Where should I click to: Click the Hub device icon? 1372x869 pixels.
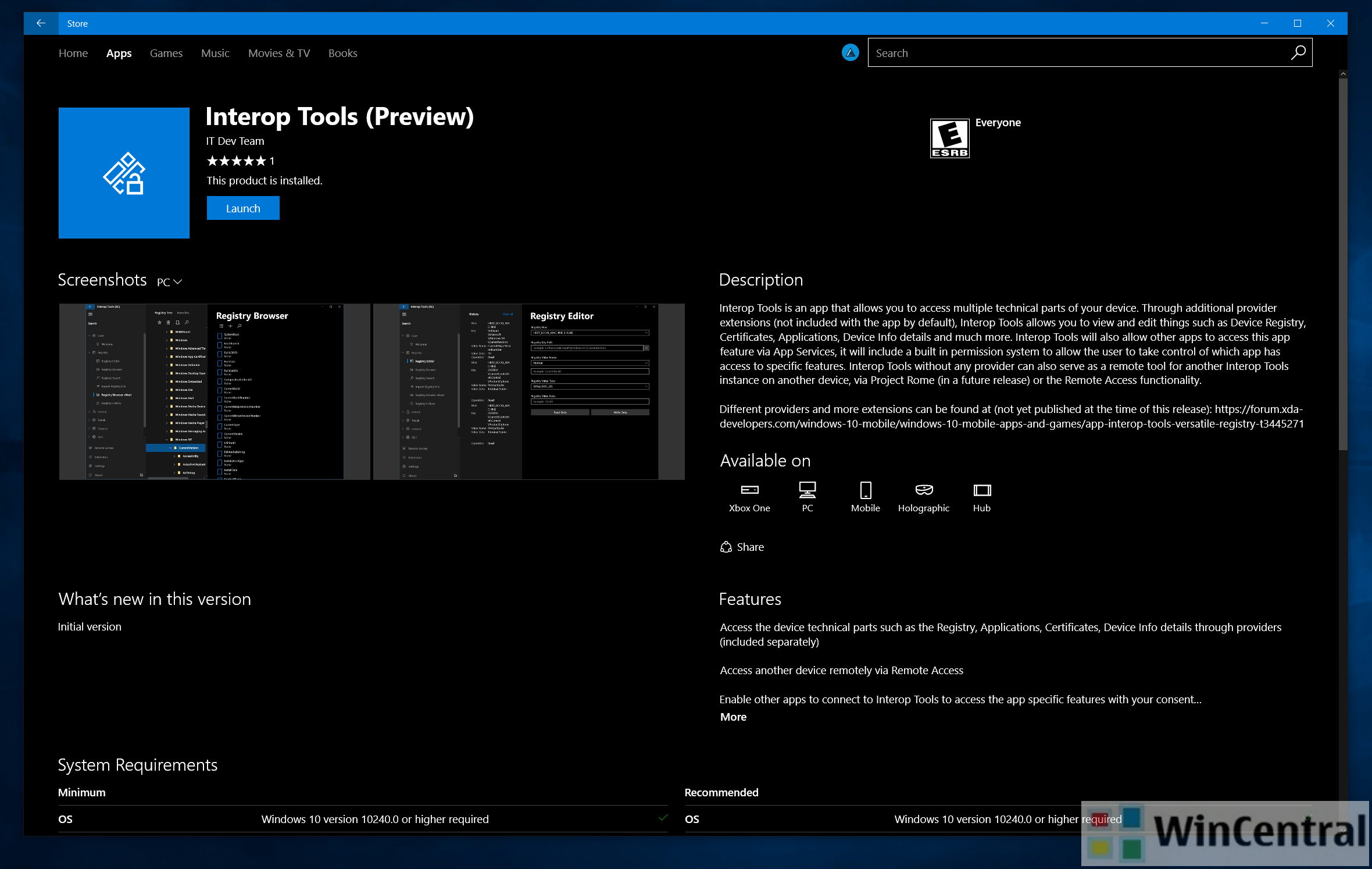[981, 490]
